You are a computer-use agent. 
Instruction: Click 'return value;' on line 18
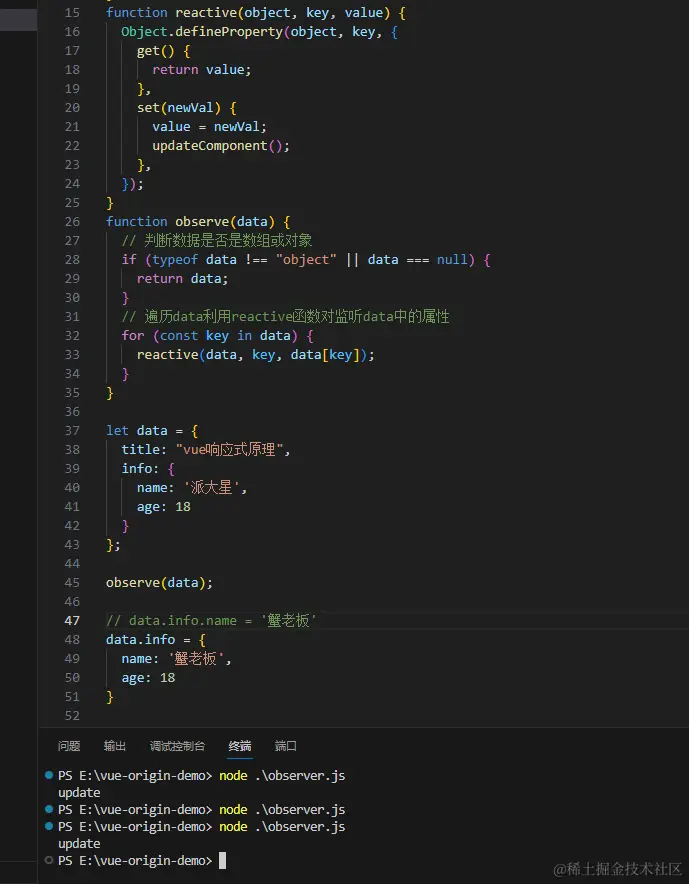tap(201, 69)
